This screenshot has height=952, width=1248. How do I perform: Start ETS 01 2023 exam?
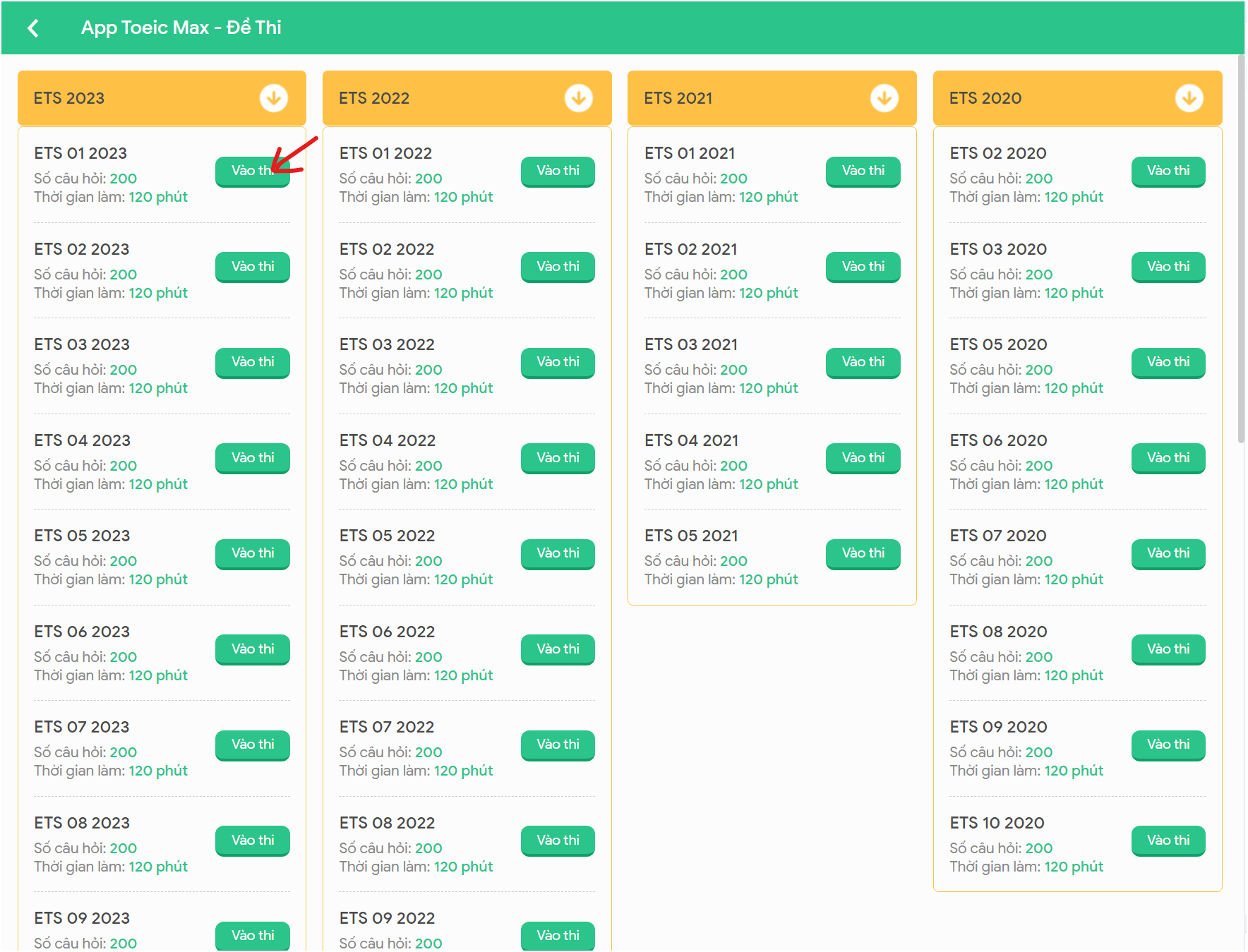(252, 171)
